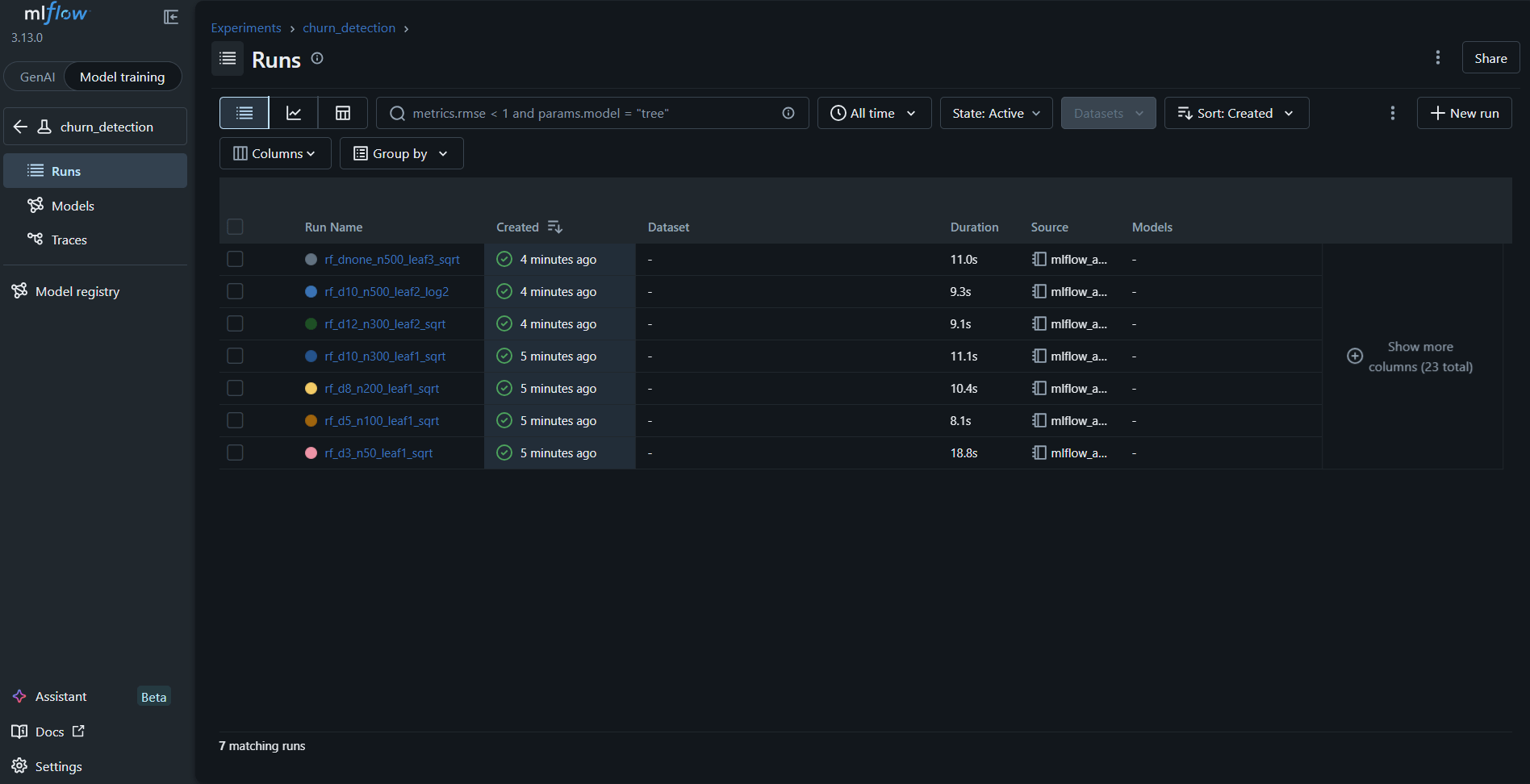Open run rf_d12_n300_leaf2_sqrt
1530x784 pixels.
point(385,323)
